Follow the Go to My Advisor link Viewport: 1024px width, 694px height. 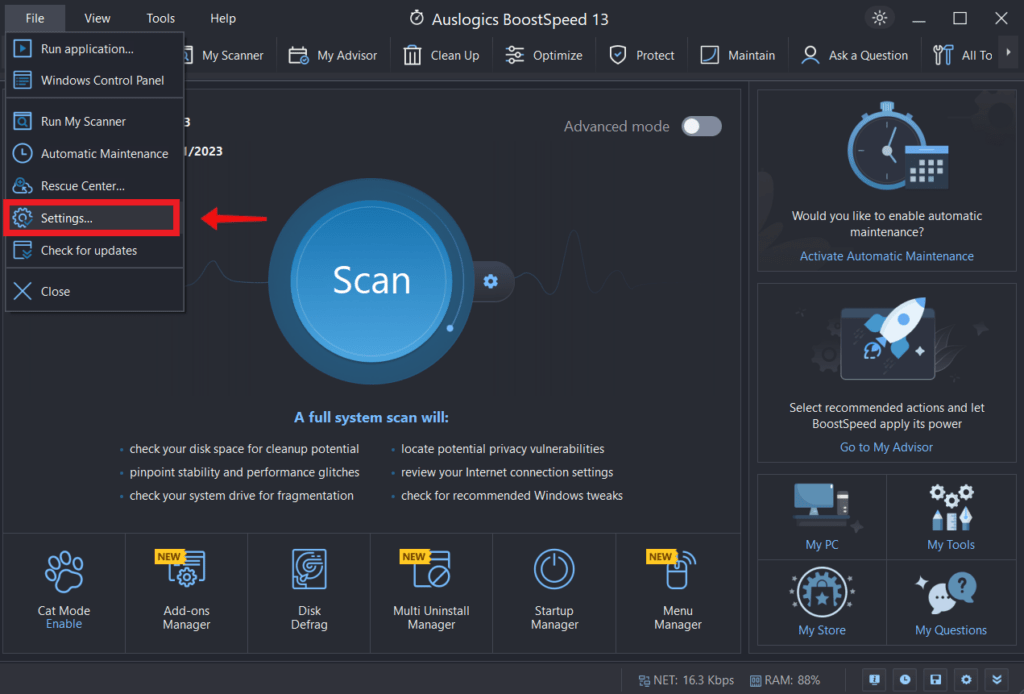(886, 447)
